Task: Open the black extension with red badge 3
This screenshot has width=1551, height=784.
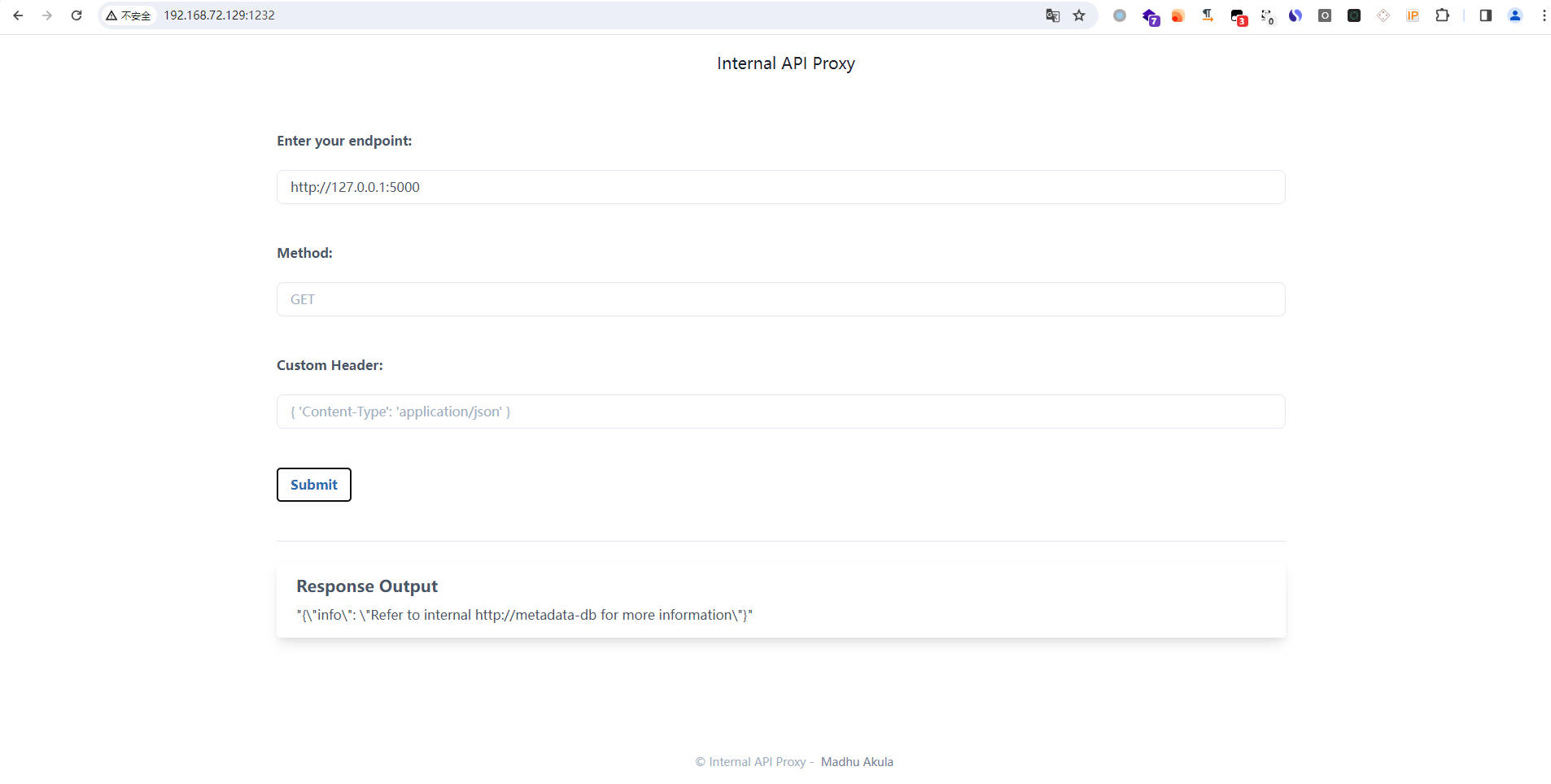Action: click(1238, 16)
